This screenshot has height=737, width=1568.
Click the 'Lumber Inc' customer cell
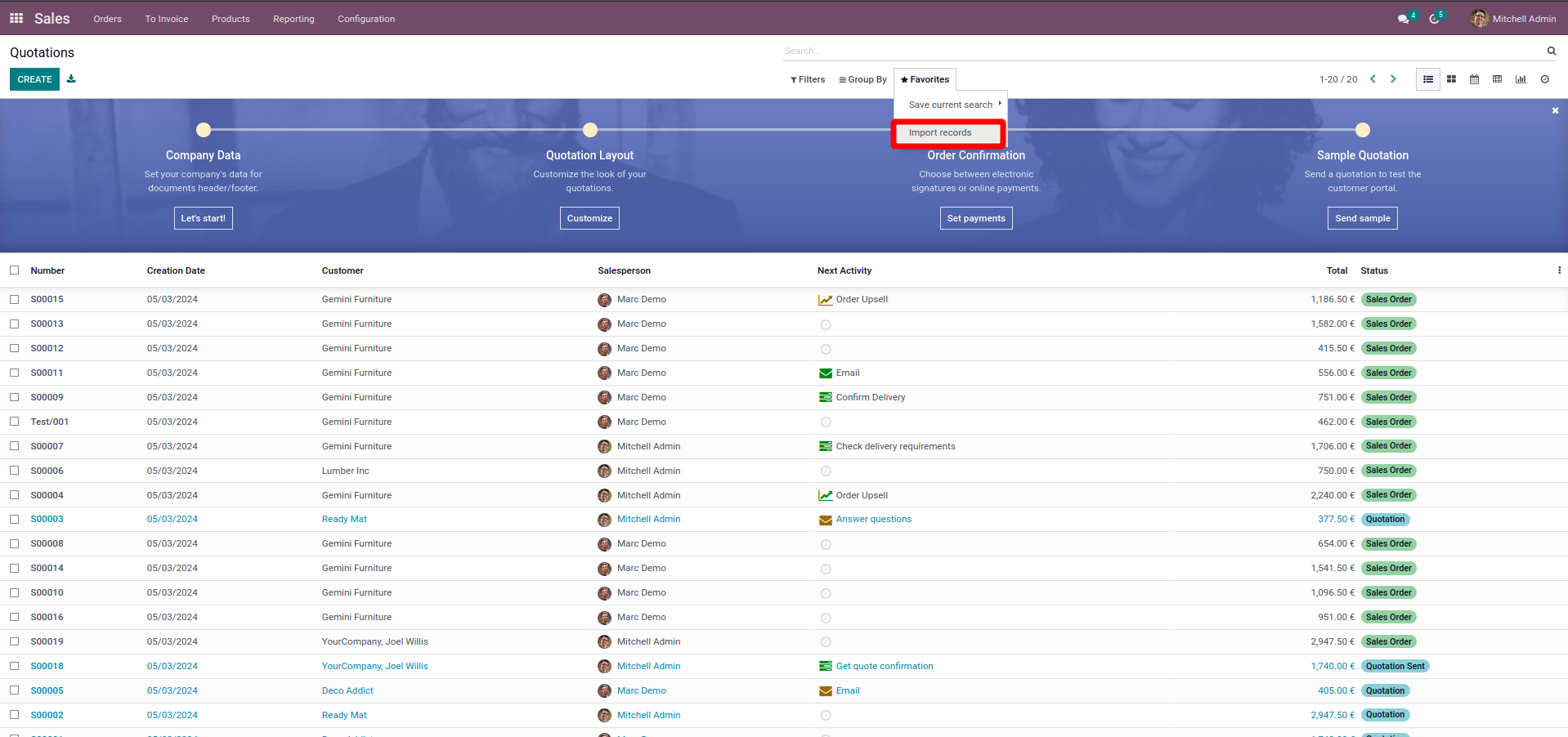pyautogui.click(x=345, y=471)
